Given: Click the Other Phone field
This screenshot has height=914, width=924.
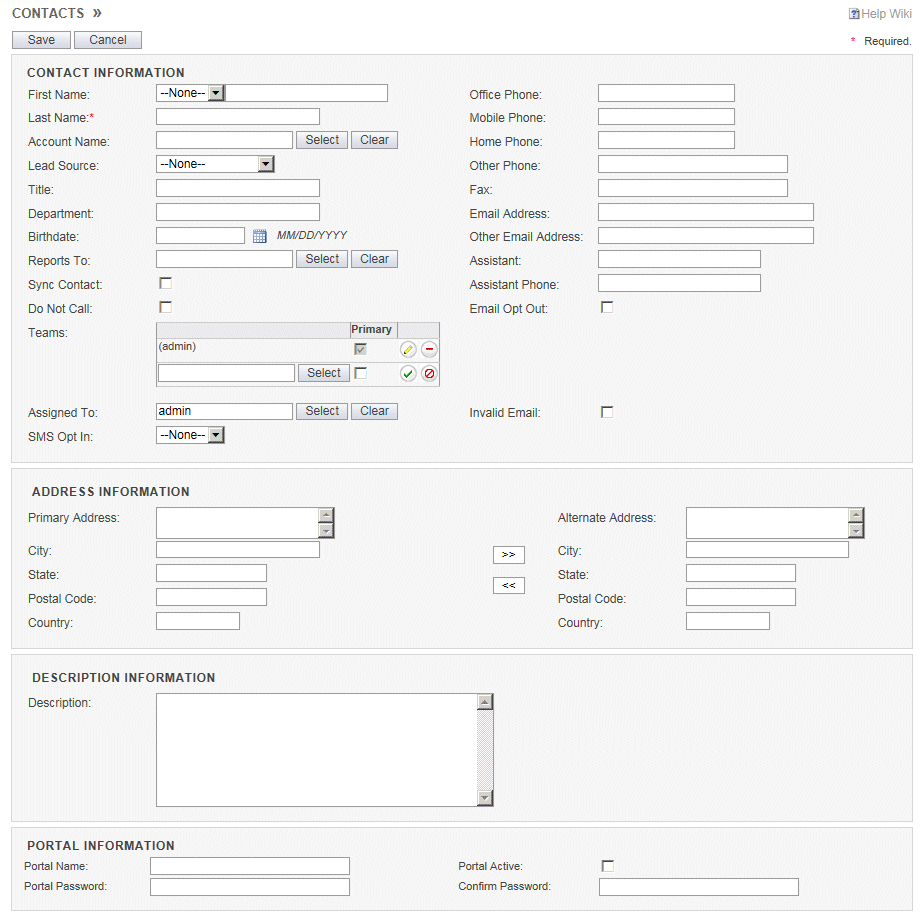Looking at the screenshot, I should tap(693, 164).
